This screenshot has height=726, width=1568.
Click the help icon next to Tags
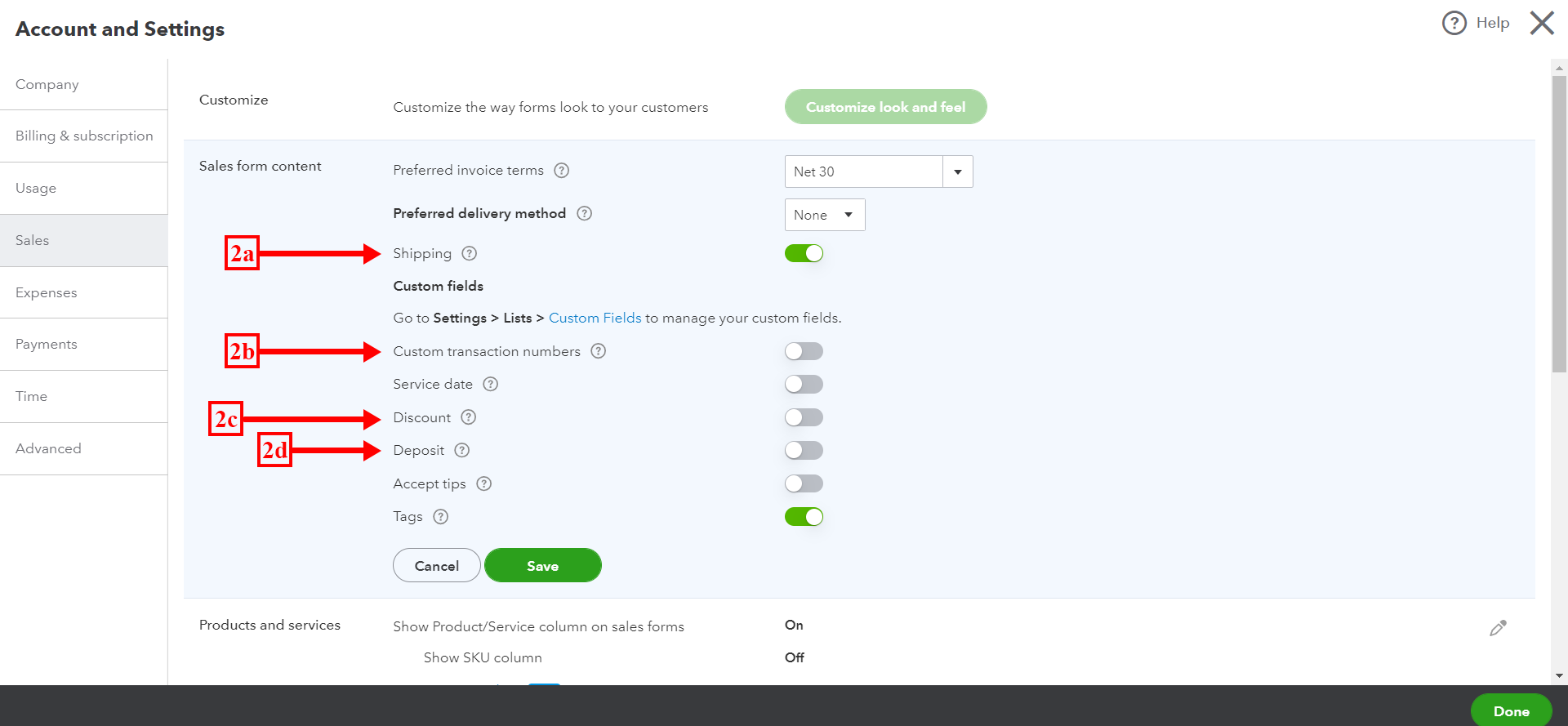click(441, 516)
